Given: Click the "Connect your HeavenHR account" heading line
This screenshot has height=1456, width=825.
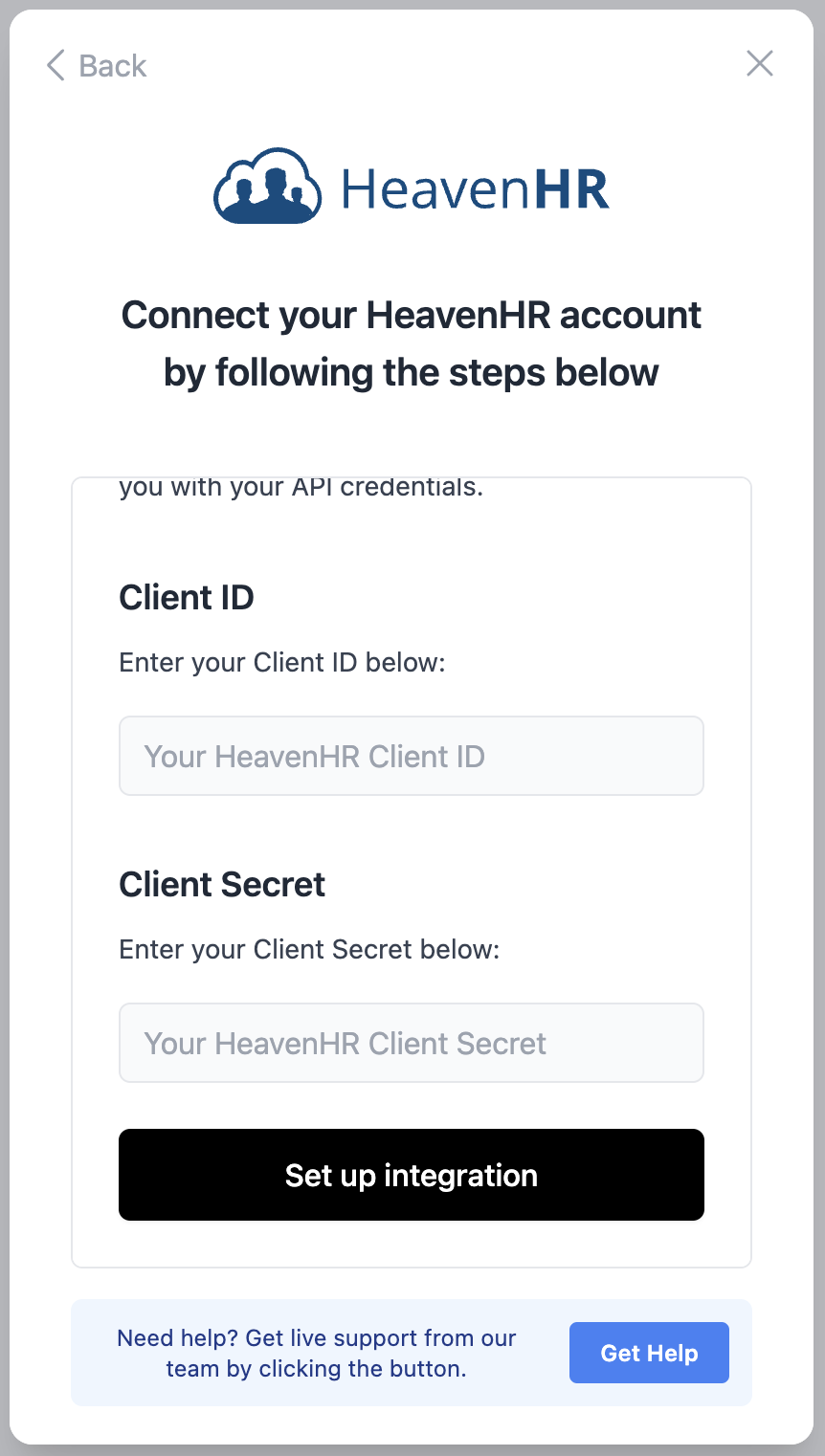Looking at the screenshot, I should 412,315.
